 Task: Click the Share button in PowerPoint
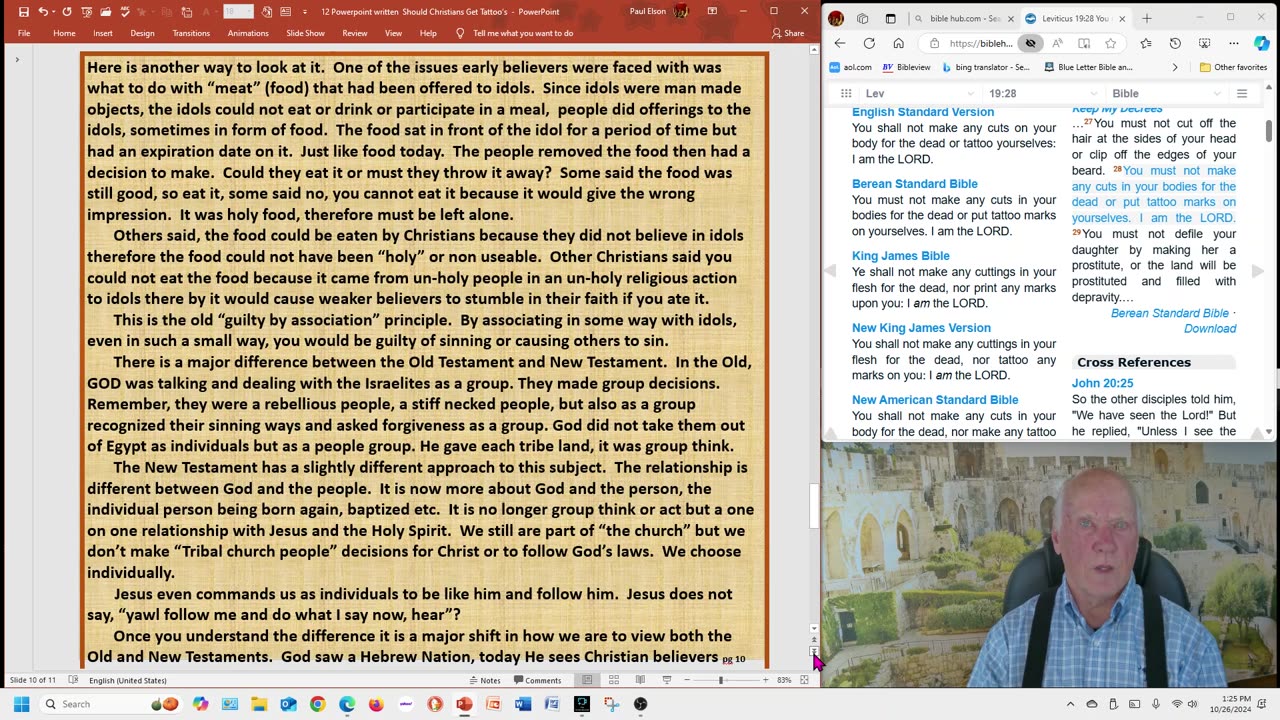[788, 33]
